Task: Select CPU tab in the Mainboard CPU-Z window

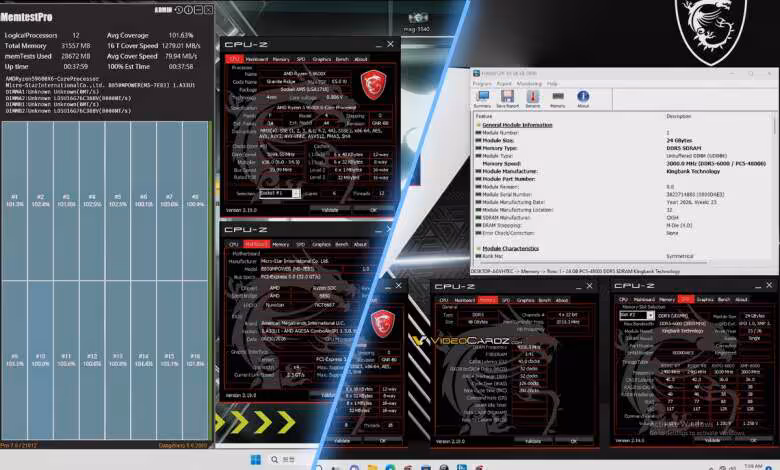Action: click(x=234, y=244)
